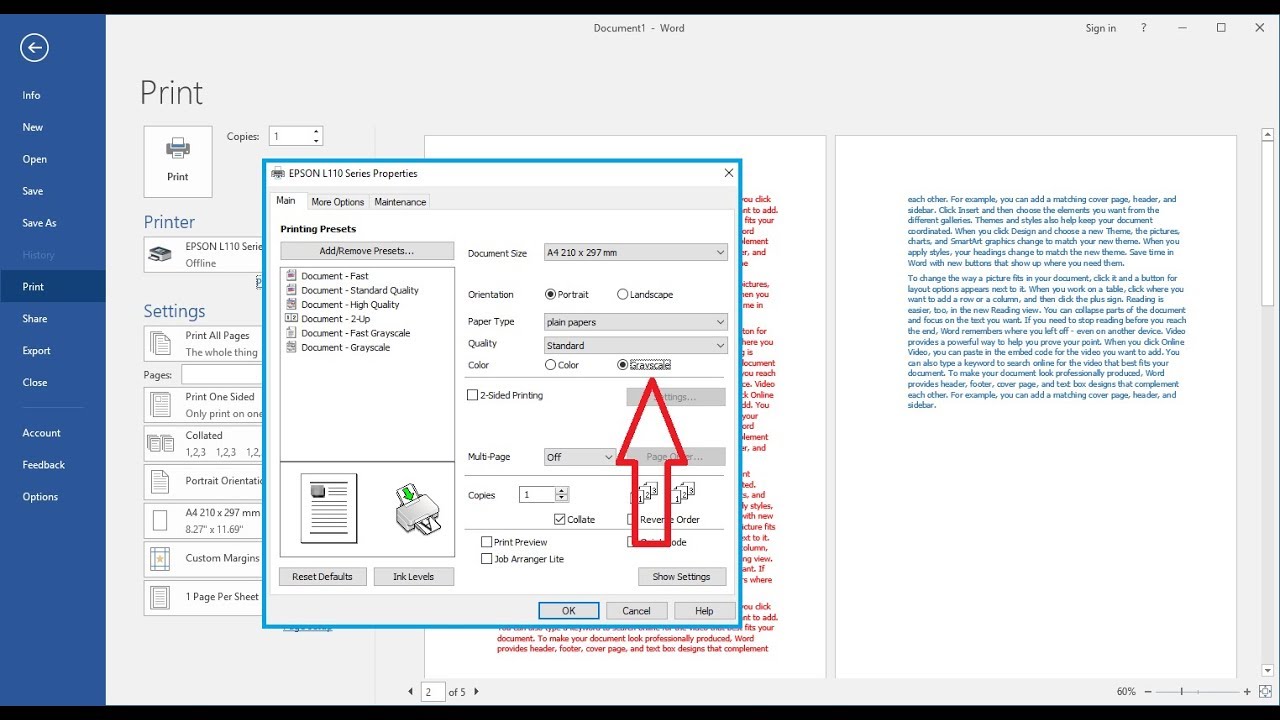Image resolution: width=1280 pixels, height=720 pixels.
Task: Select the Color radio button
Action: click(550, 365)
